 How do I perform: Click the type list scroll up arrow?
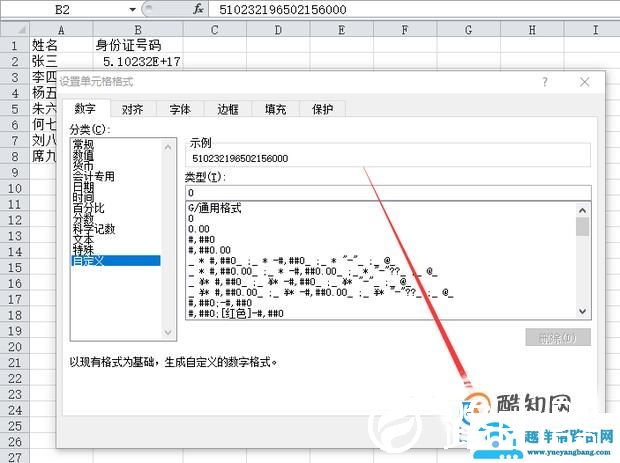pos(582,210)
